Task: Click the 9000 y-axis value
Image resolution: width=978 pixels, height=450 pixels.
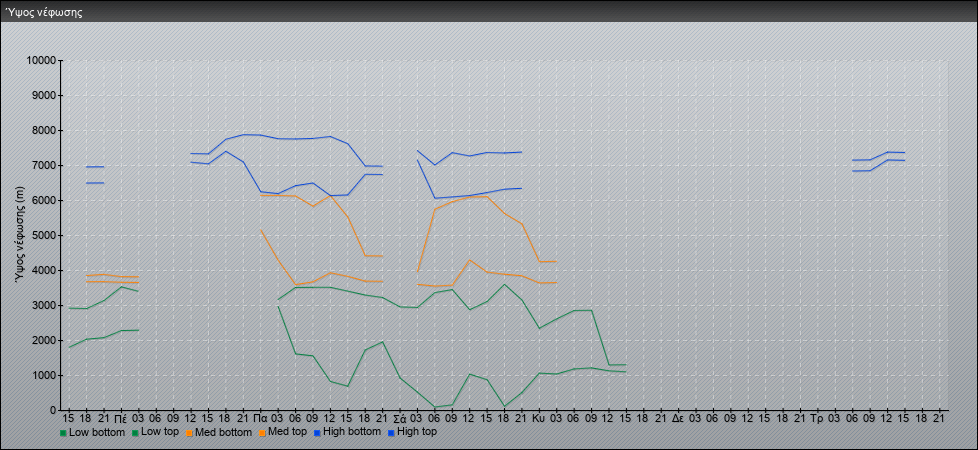Action: (44, 95)
